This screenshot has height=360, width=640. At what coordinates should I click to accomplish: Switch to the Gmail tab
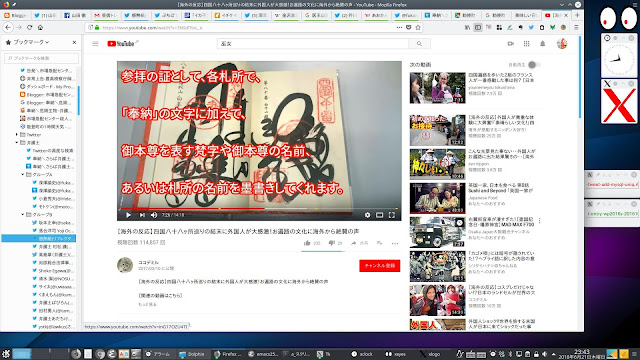tap(105, 15)
